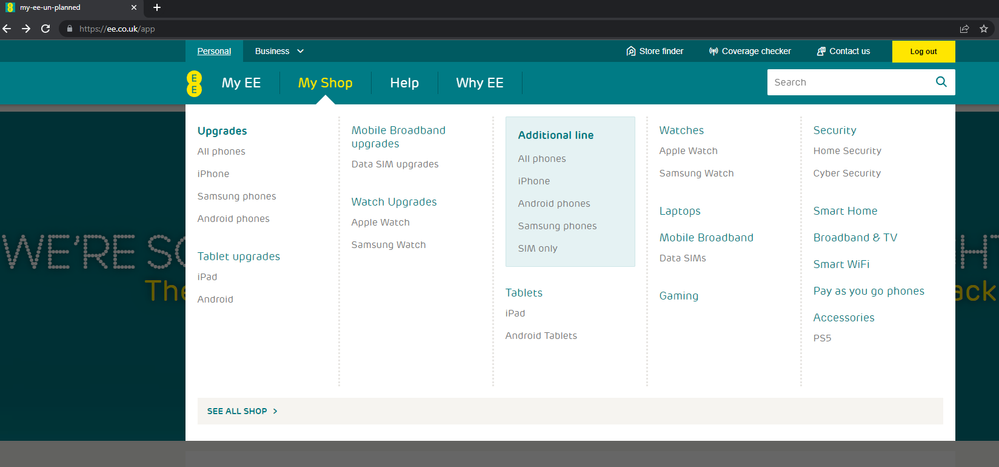
Task: Click the browser forward arrow
Action: tap(26, 29)
